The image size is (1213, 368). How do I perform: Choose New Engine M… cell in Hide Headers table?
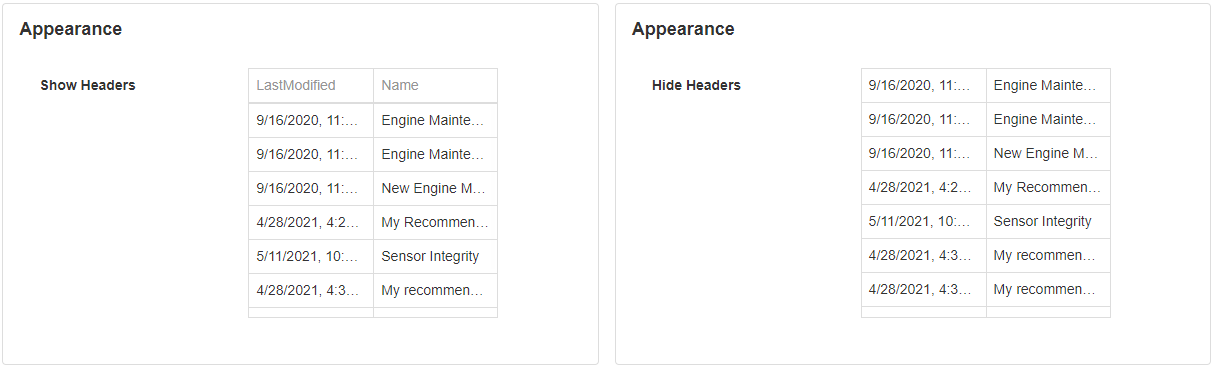[1048, 154]
